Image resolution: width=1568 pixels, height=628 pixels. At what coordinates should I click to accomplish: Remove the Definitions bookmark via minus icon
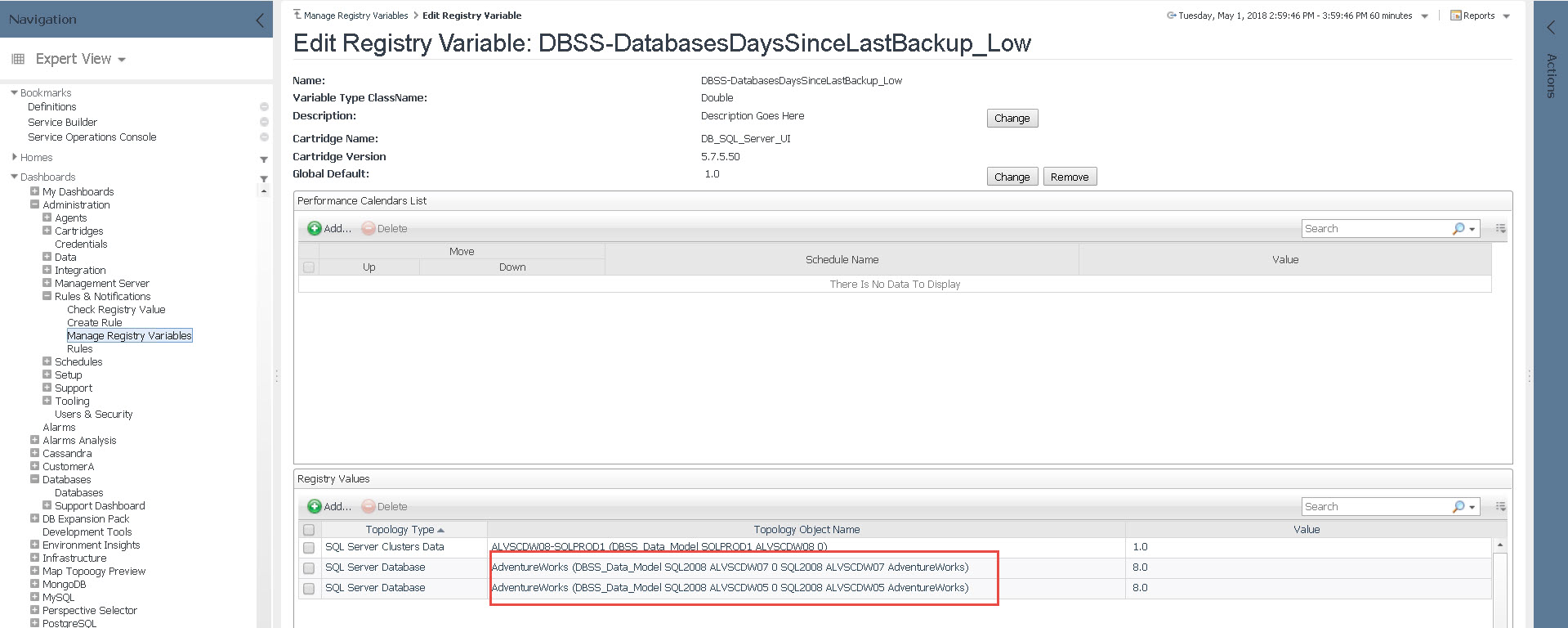[x=264, y=107]
